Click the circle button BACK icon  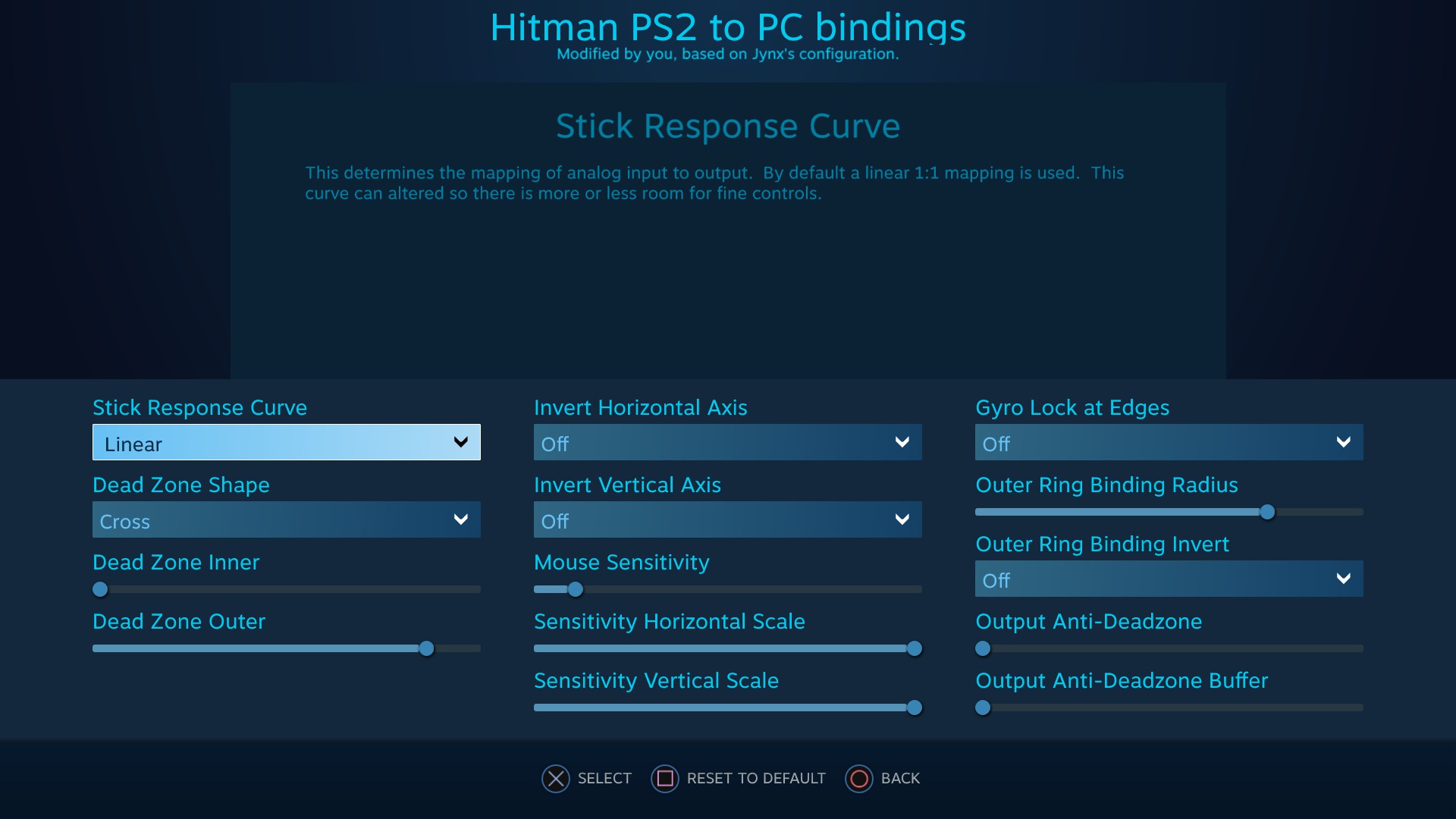pyautogui.click(x=859, y=779)
